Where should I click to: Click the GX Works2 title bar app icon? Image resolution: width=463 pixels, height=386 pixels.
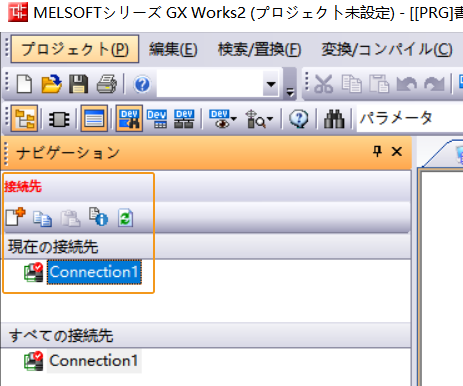(18, 12)
